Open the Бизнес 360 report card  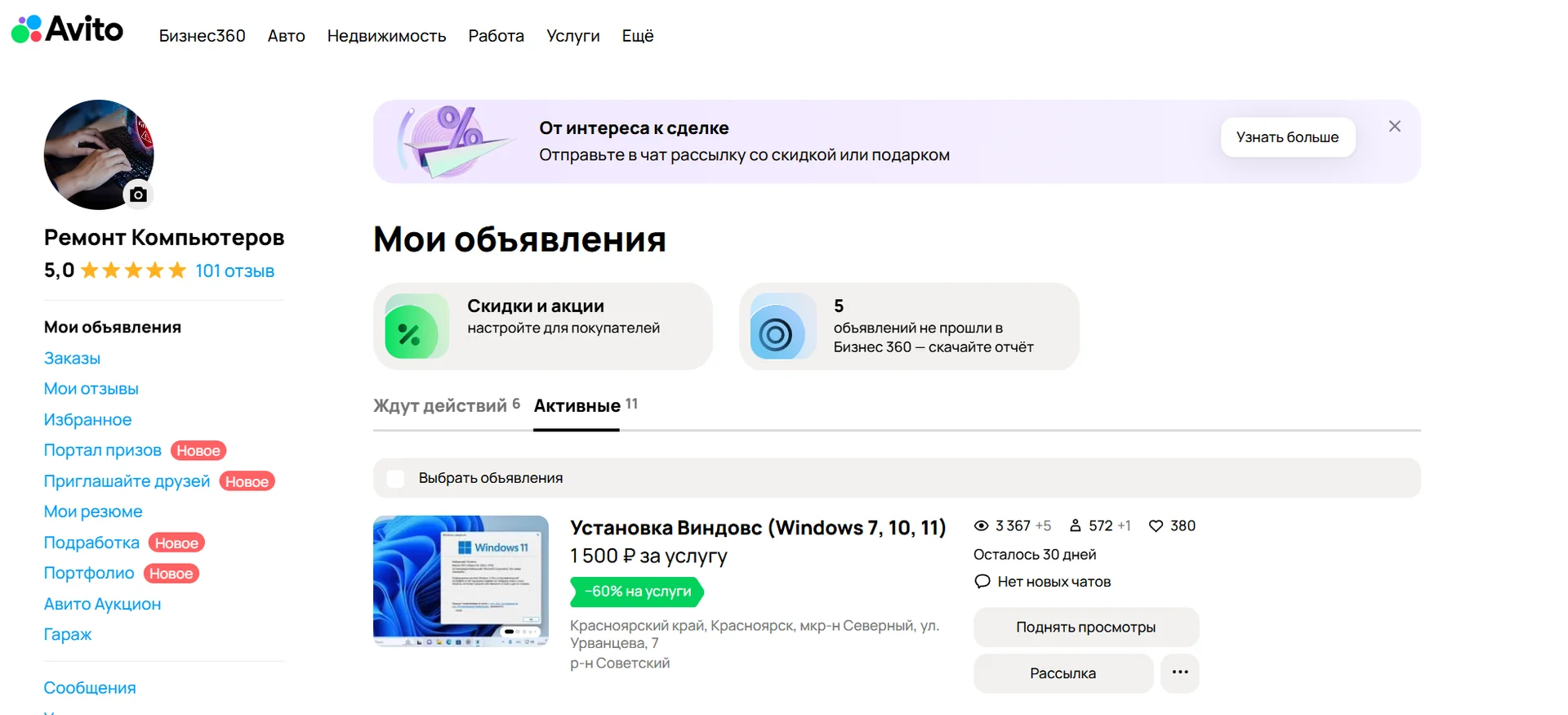point(909,326)
